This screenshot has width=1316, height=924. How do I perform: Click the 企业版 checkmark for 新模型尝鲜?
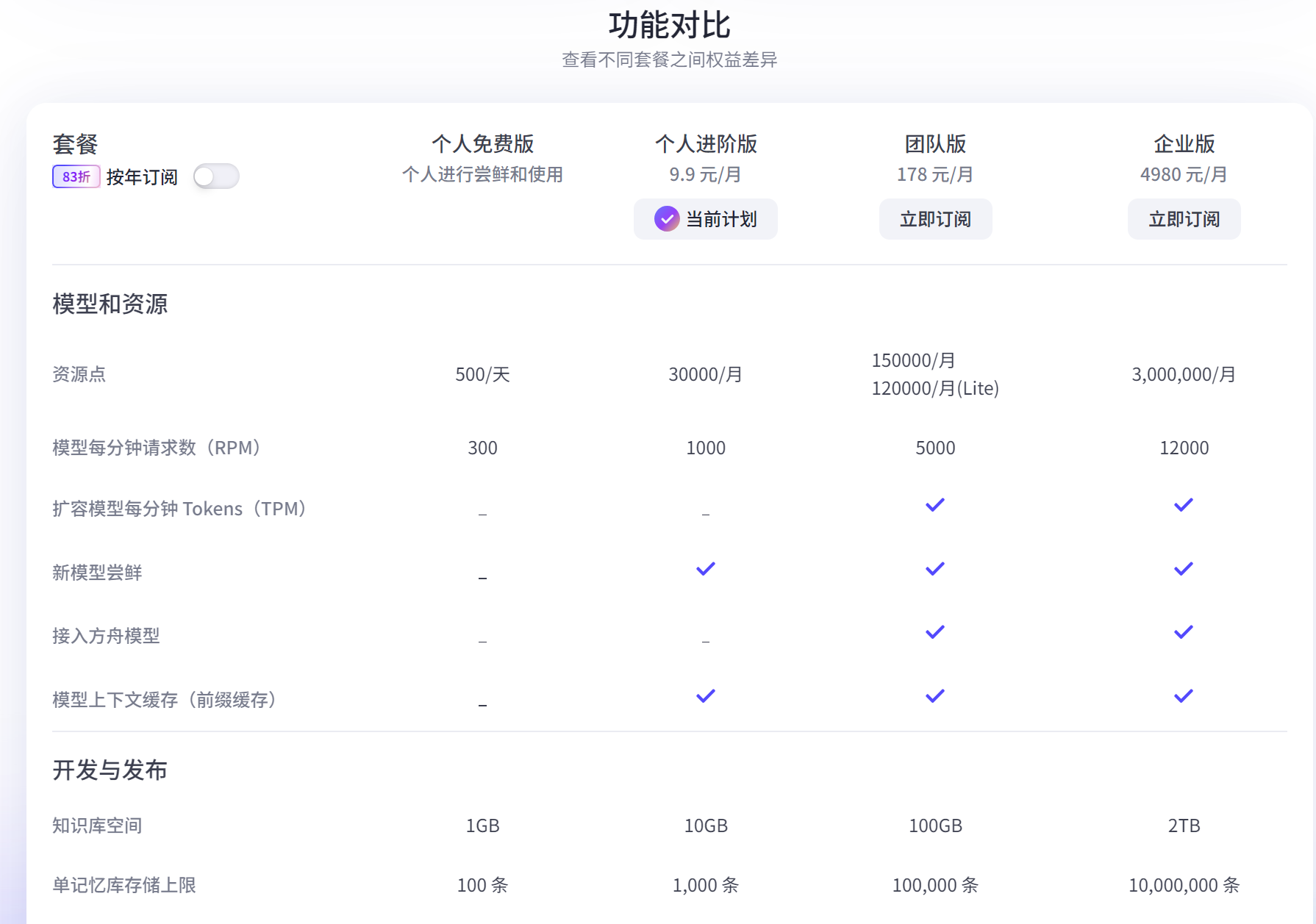click(1184, 569)
